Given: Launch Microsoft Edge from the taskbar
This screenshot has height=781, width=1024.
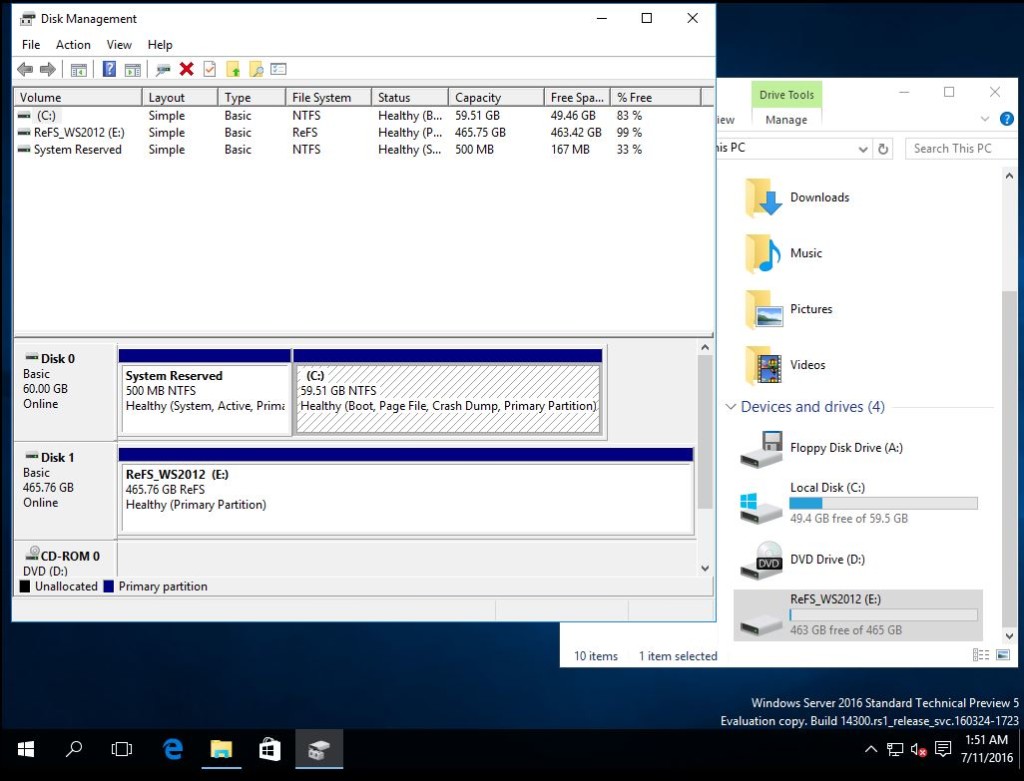Looking at the screenshot, I should click(x=173, y=749).
